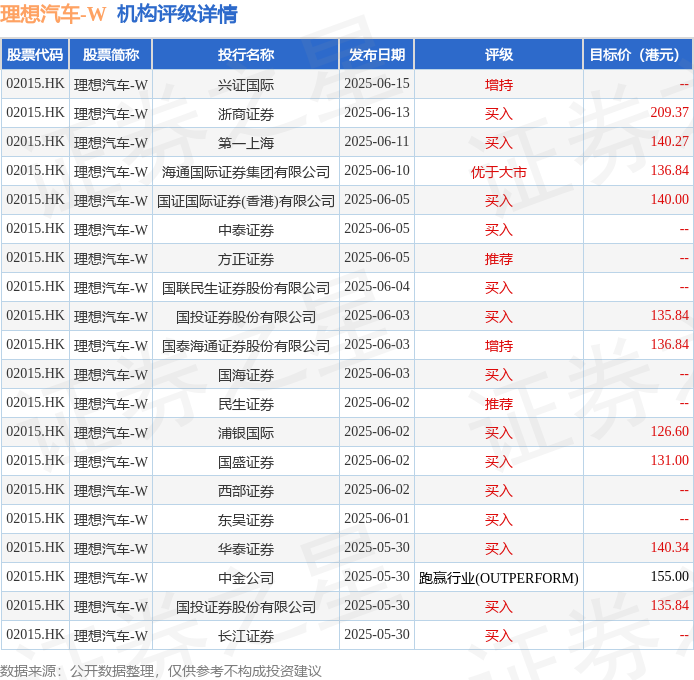Screen dimensions: 694x680
Task: Select the 兴证国际 cell
Action: point(246,85)
